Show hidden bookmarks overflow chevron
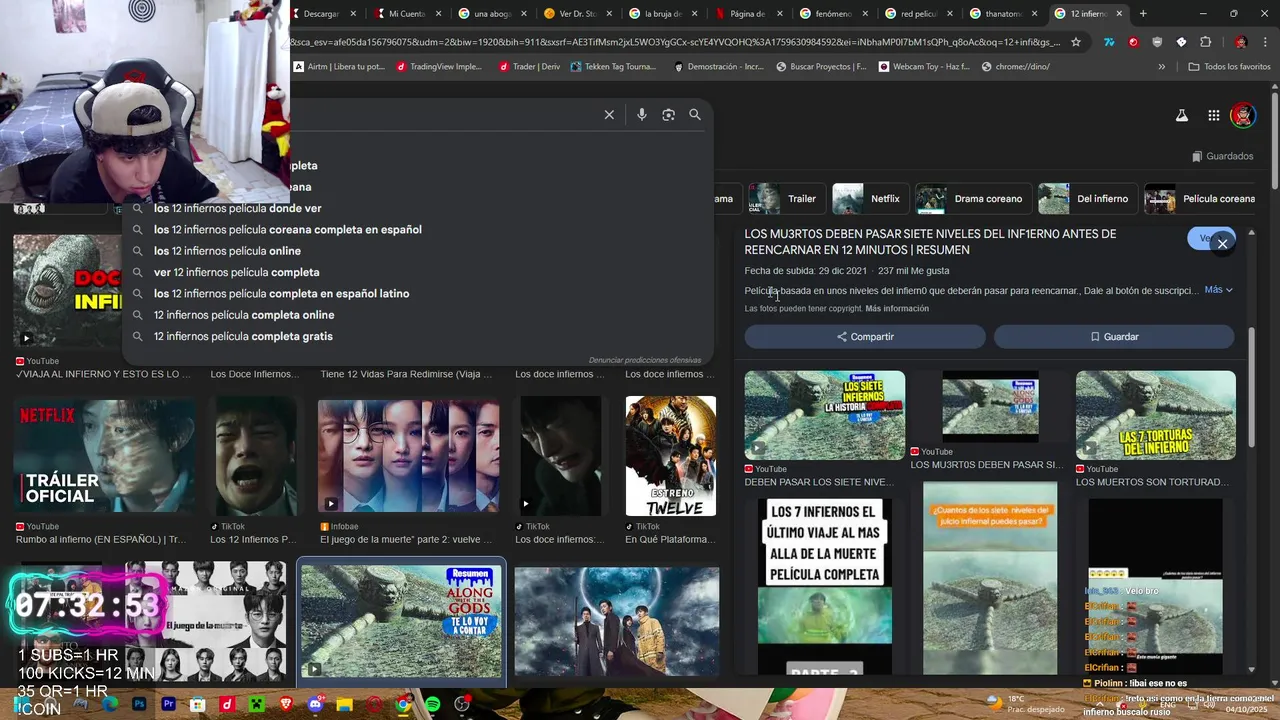The image size is (1280, 720). (x=1161, y=67)
